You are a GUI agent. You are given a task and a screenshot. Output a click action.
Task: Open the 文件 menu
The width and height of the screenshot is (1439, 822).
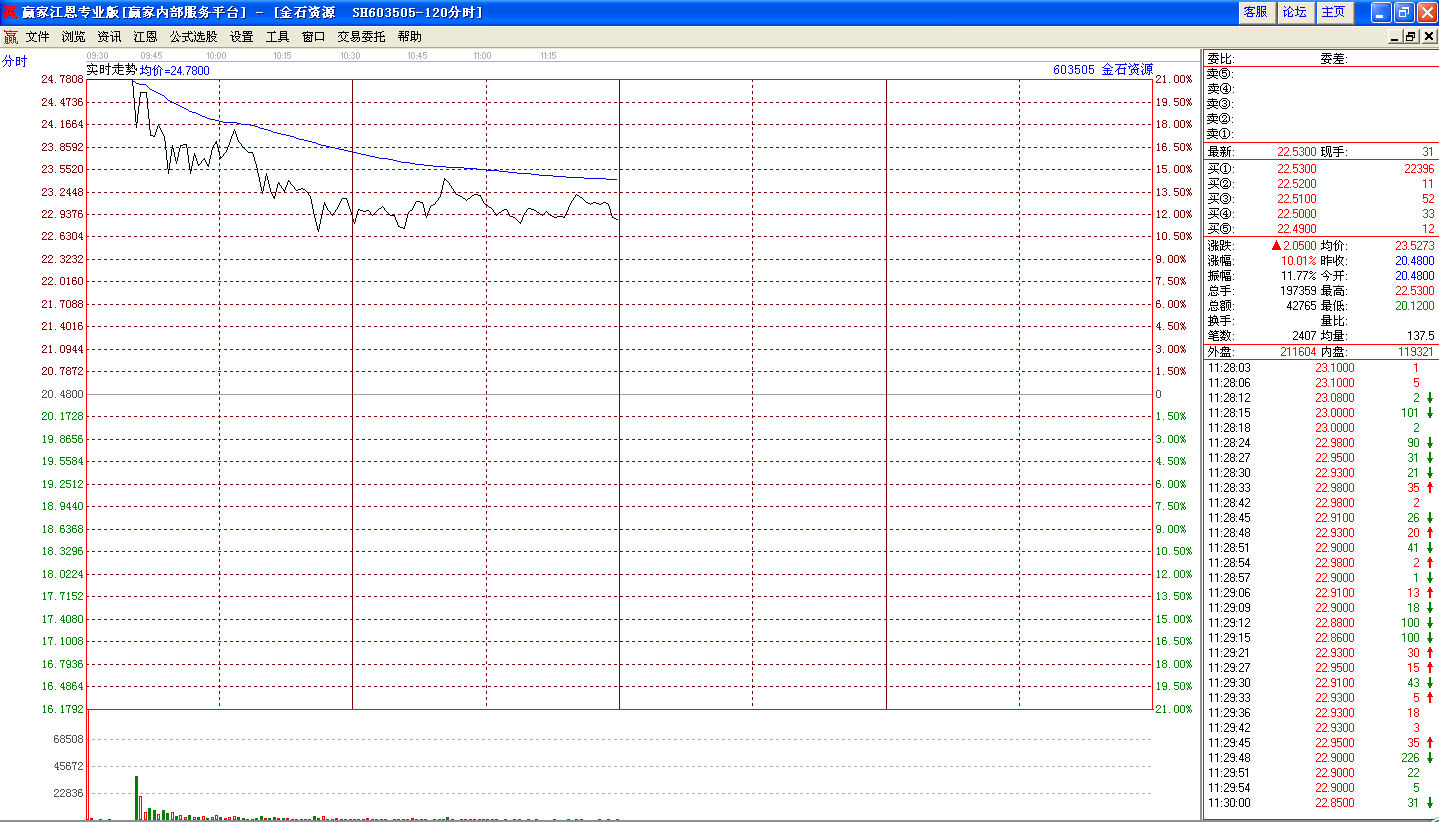37,37
